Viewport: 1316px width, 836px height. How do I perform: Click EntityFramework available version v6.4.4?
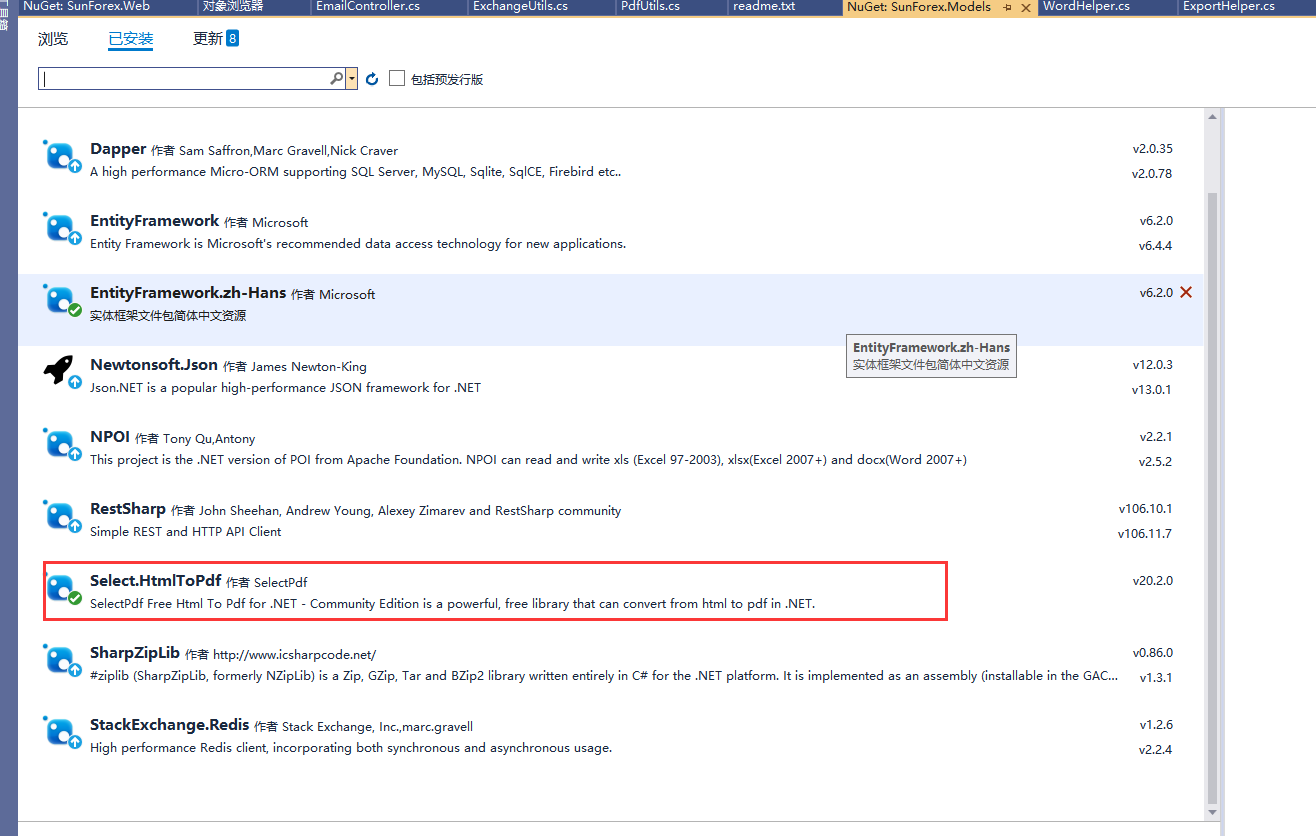[1156, 246]
